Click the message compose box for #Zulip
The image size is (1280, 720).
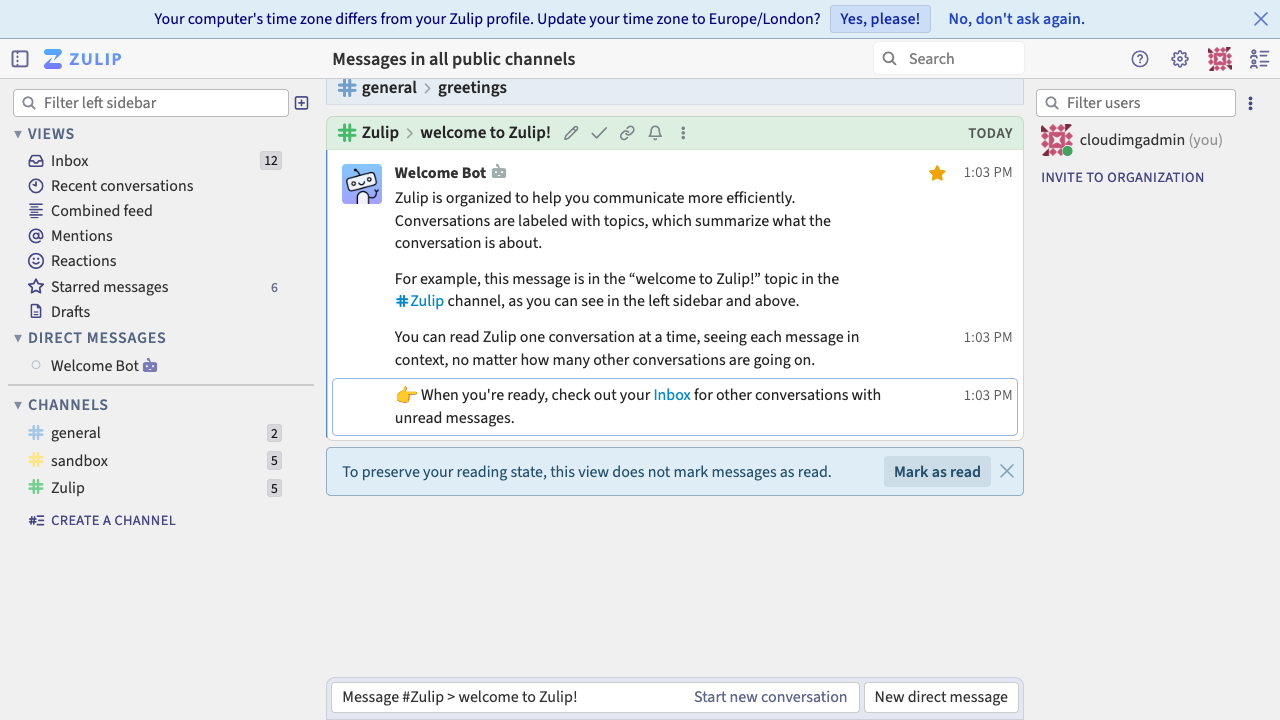point(593,697)
